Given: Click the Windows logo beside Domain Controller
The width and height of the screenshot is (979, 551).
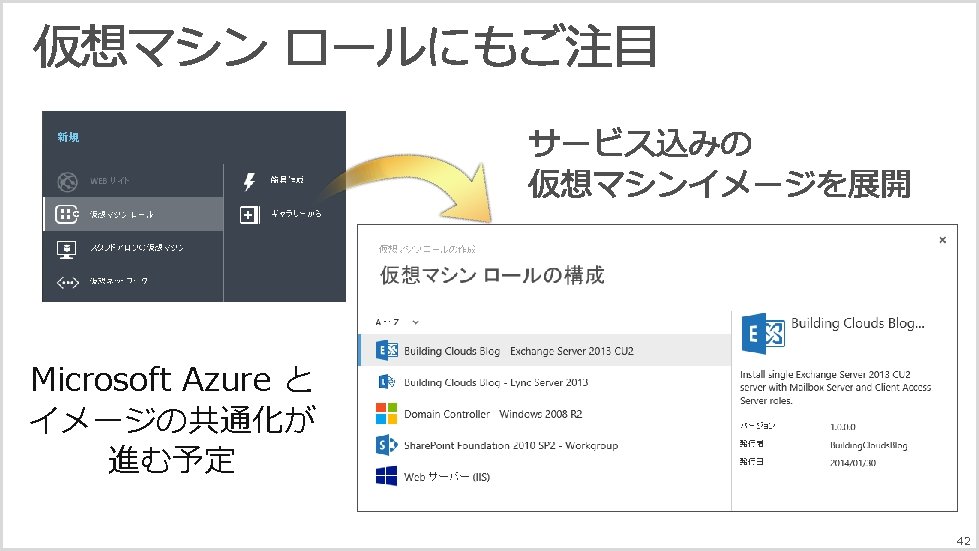Looking at the screenshot, I should tap(386, 413).
